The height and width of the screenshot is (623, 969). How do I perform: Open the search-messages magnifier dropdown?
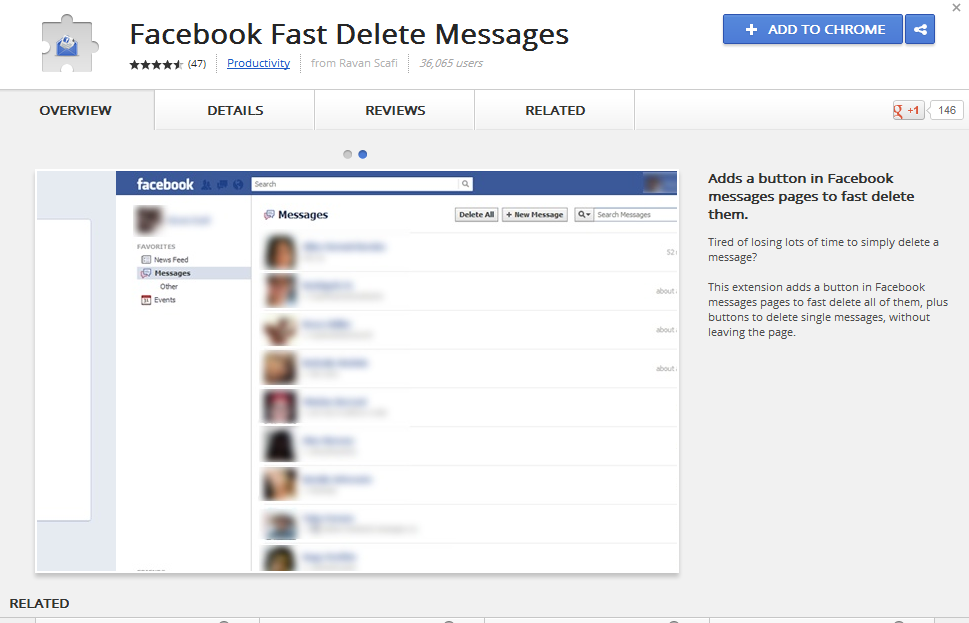pyautogui.click(x=584, y=214)
